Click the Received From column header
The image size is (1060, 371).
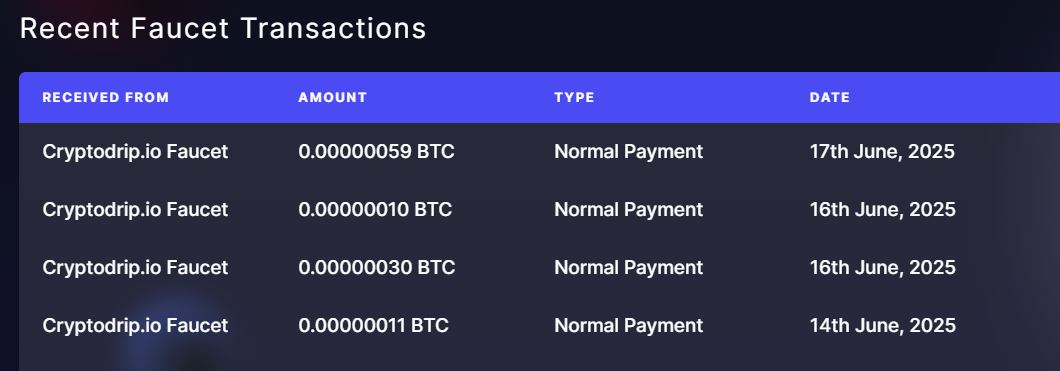pyautogui.click(x=105, y=97)
